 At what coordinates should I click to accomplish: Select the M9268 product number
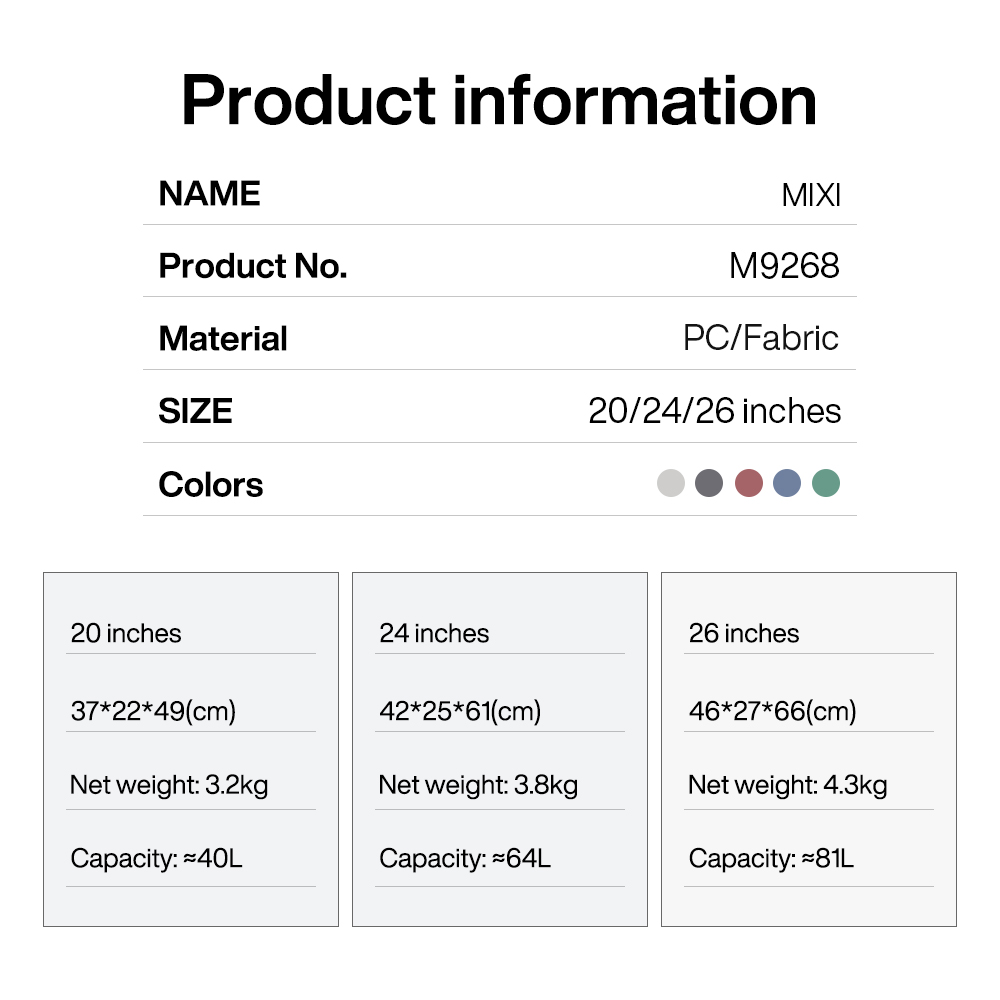pyautogui.click(x=784, y=266)
